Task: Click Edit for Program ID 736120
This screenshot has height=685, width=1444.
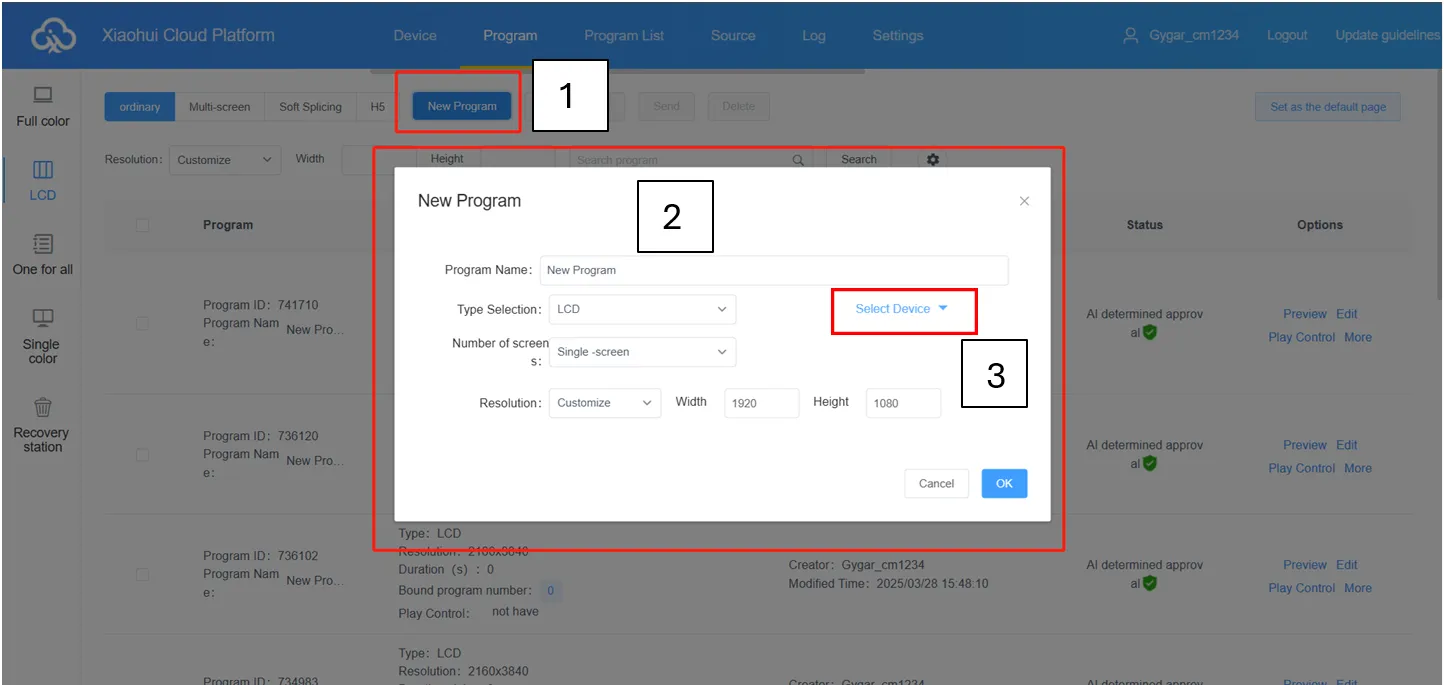Action: (x=1347, y=445)
